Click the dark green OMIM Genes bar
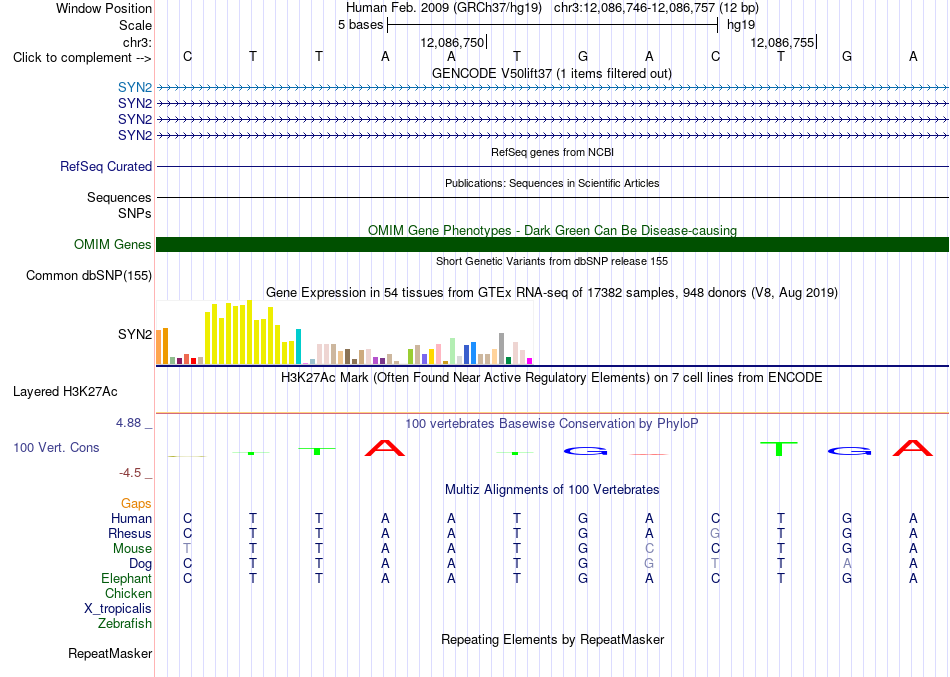950x677 pixels. click(x=553, y=244)
